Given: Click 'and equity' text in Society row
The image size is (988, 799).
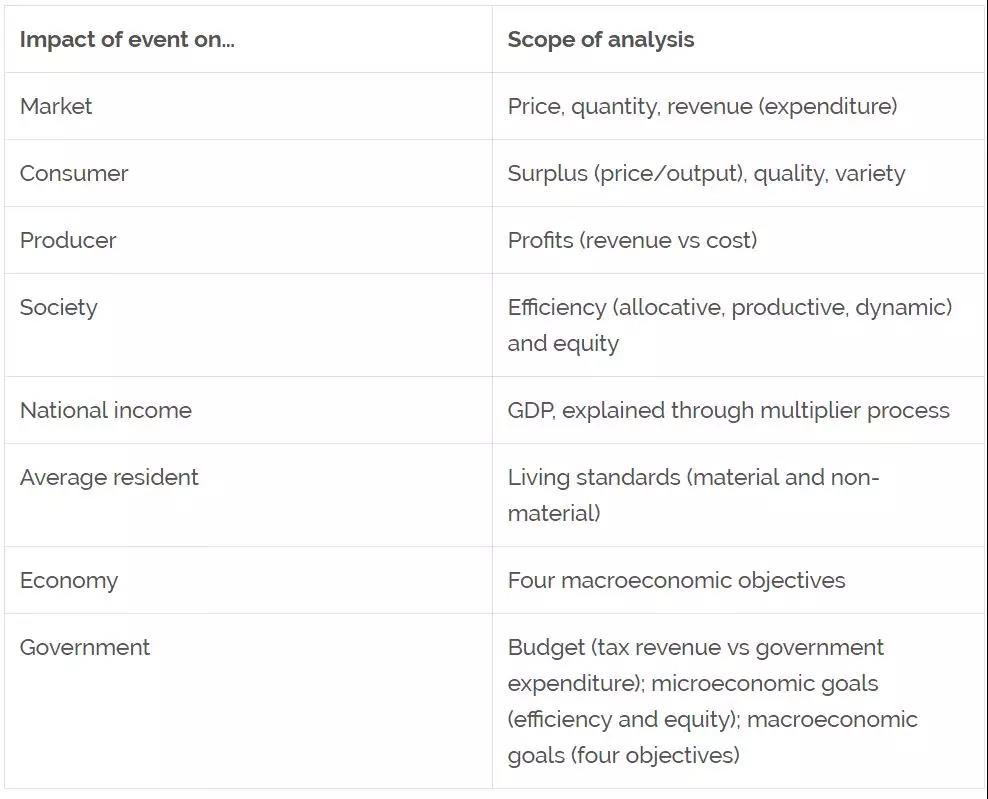Looking at the screenshot, I should pyautogui.click(x=563, y=343).
